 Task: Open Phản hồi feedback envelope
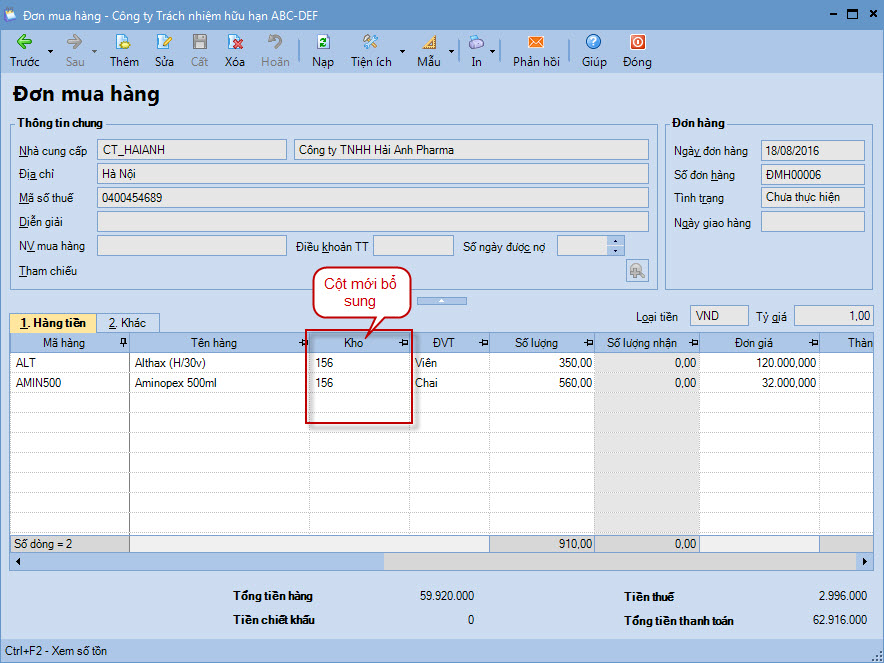[x=536, y=42]
